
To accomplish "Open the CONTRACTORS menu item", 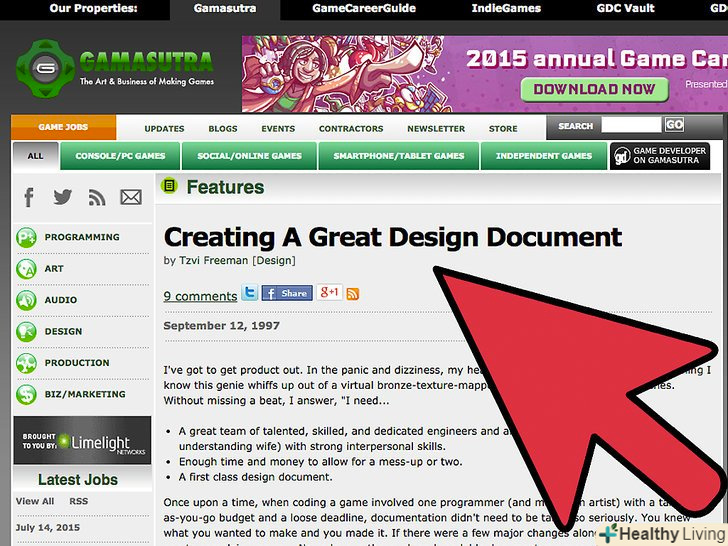I will [x=351, y=129].
